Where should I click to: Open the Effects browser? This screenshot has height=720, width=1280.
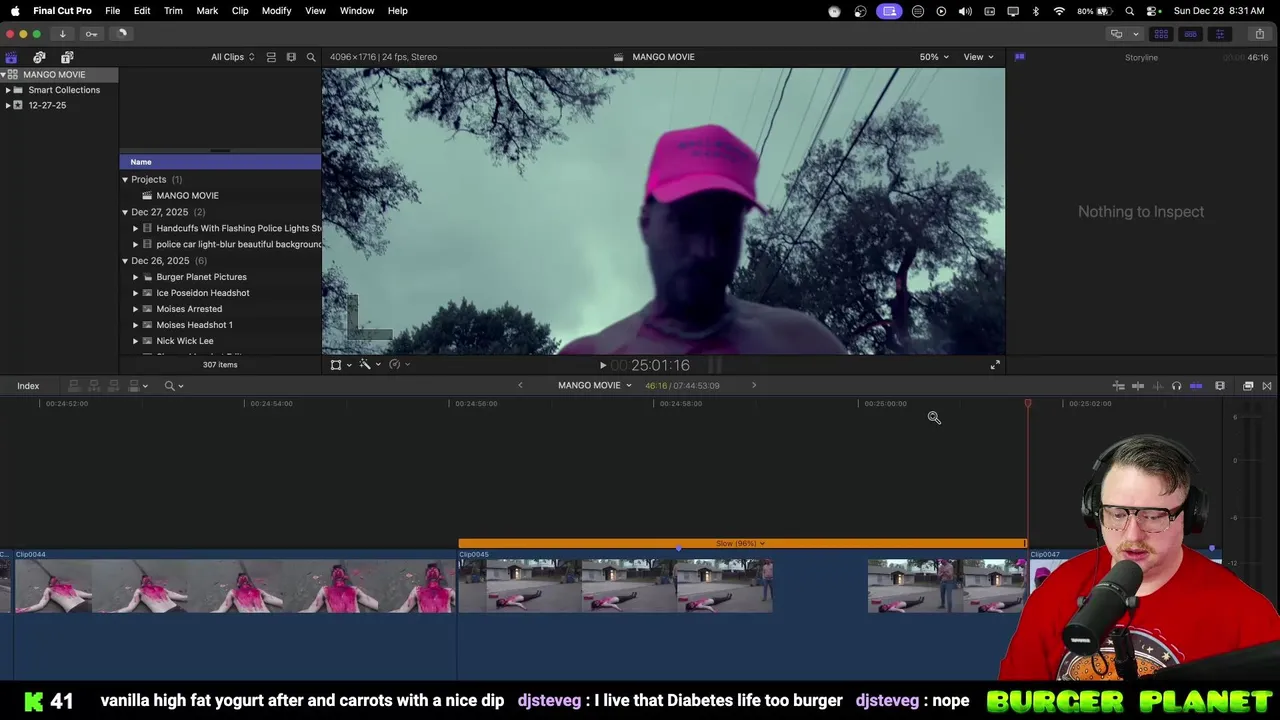pos(1248,386)
